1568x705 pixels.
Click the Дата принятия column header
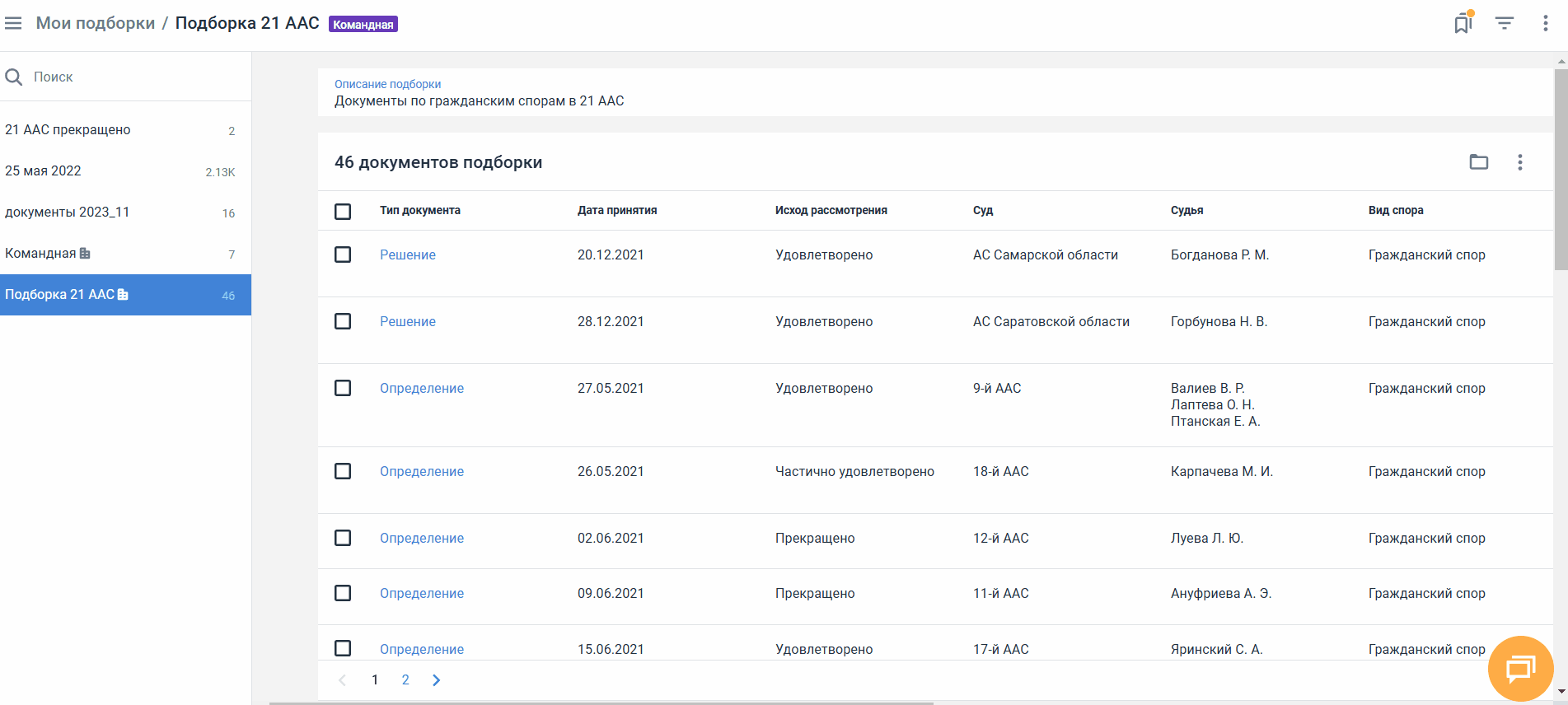[x=617, y=211]
